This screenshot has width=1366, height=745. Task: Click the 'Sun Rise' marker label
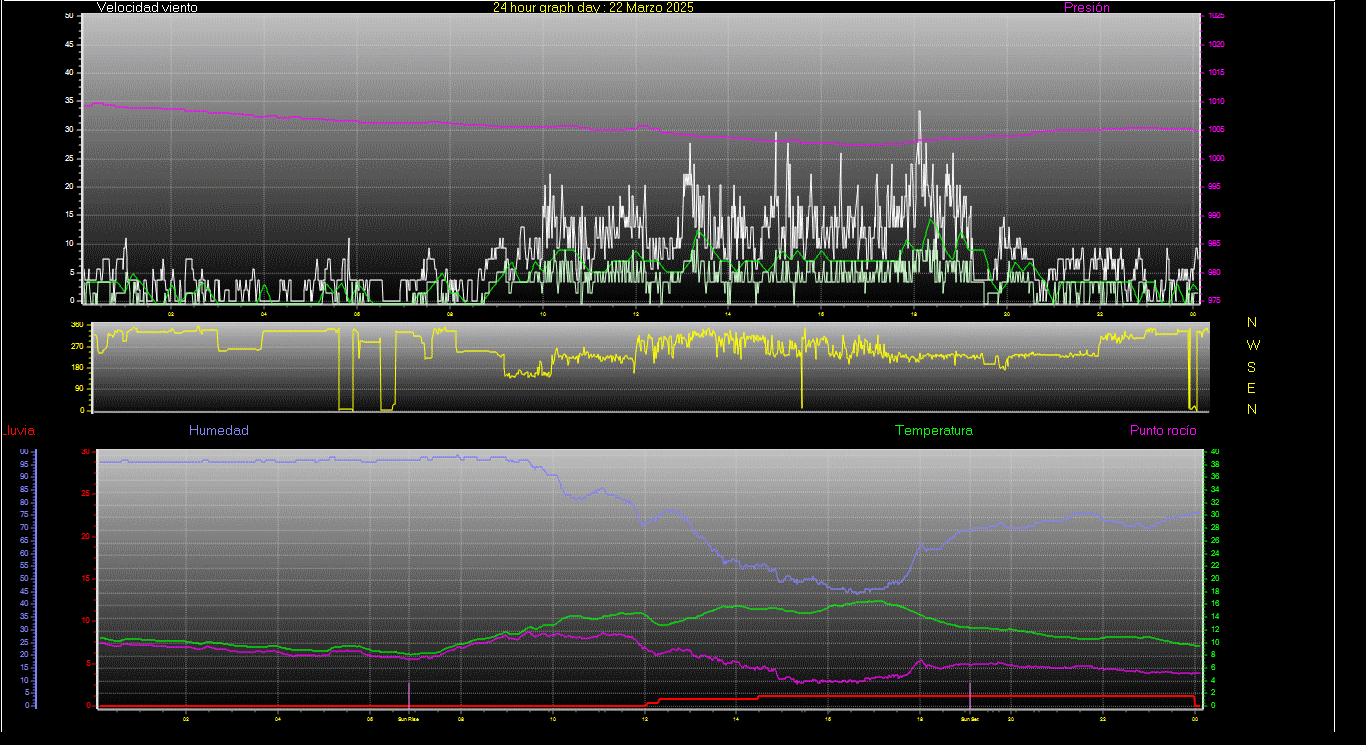pyautogui.click(x=408, y=718)
